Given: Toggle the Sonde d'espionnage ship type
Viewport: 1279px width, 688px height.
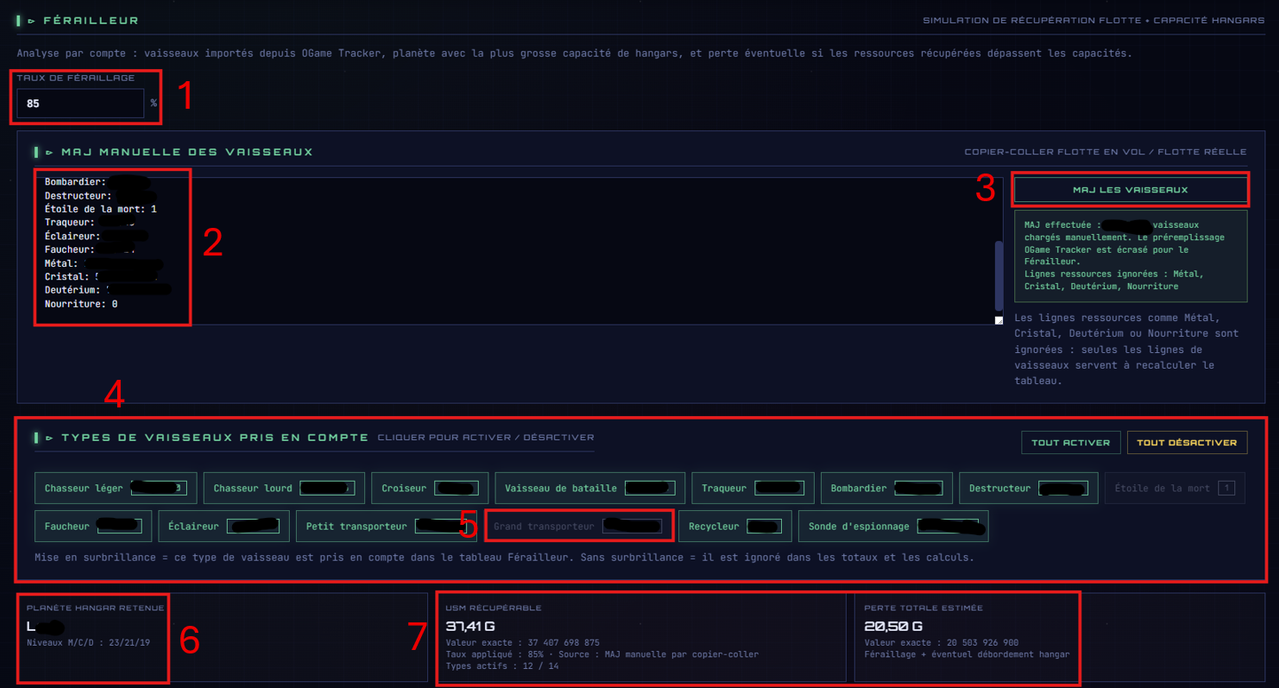Looking at the screenshot, I should click(893, 526).
